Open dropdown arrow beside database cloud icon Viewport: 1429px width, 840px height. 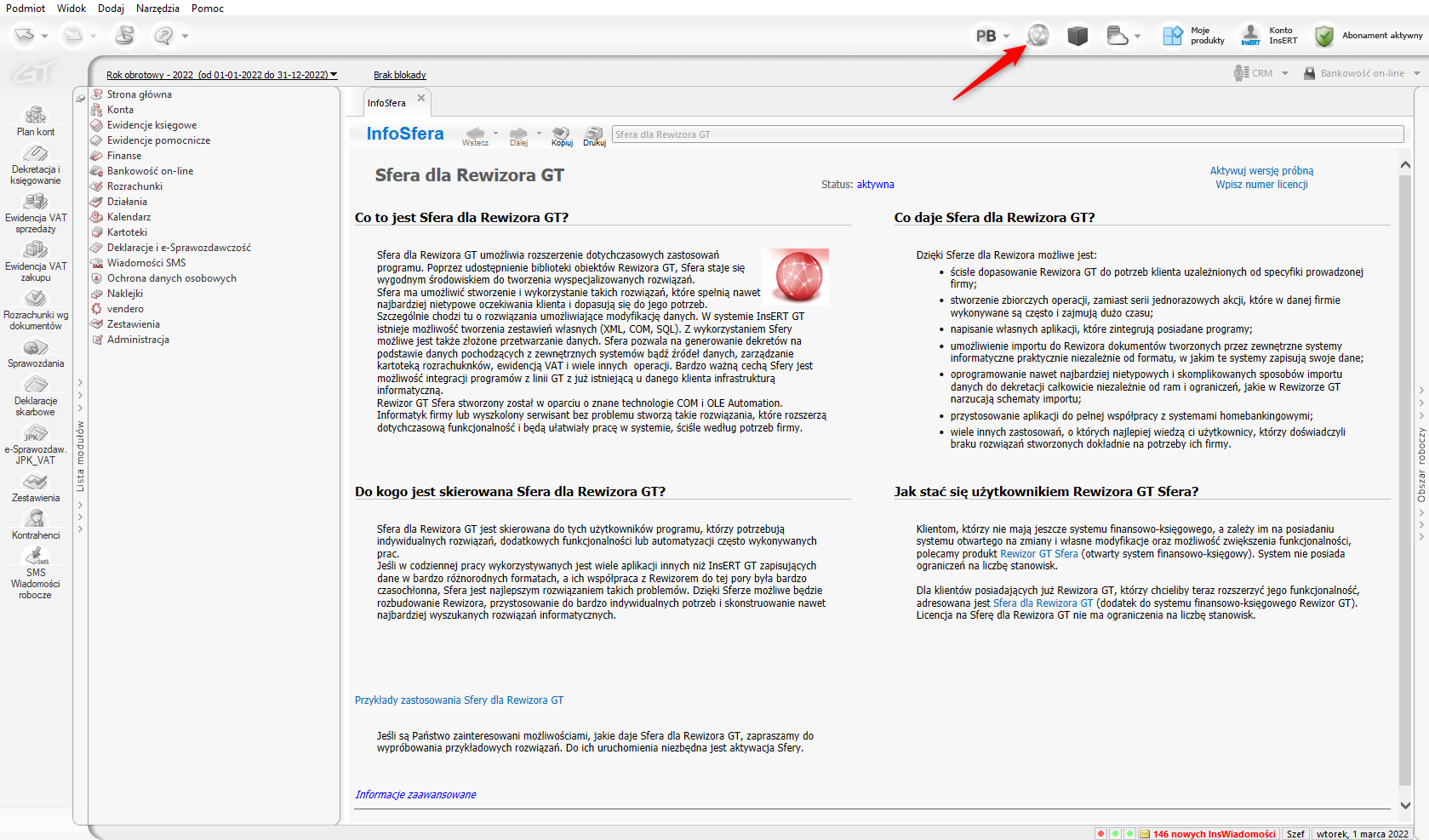point(1137,36)
